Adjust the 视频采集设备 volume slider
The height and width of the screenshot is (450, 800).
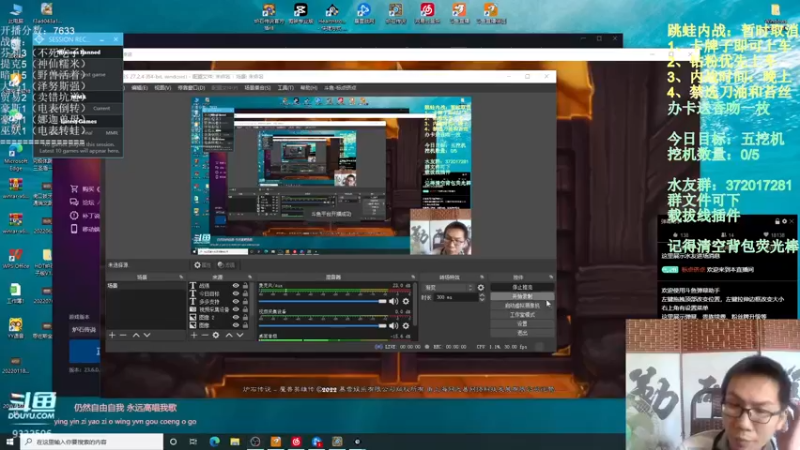pyautogui.click(x=322, y=326)
